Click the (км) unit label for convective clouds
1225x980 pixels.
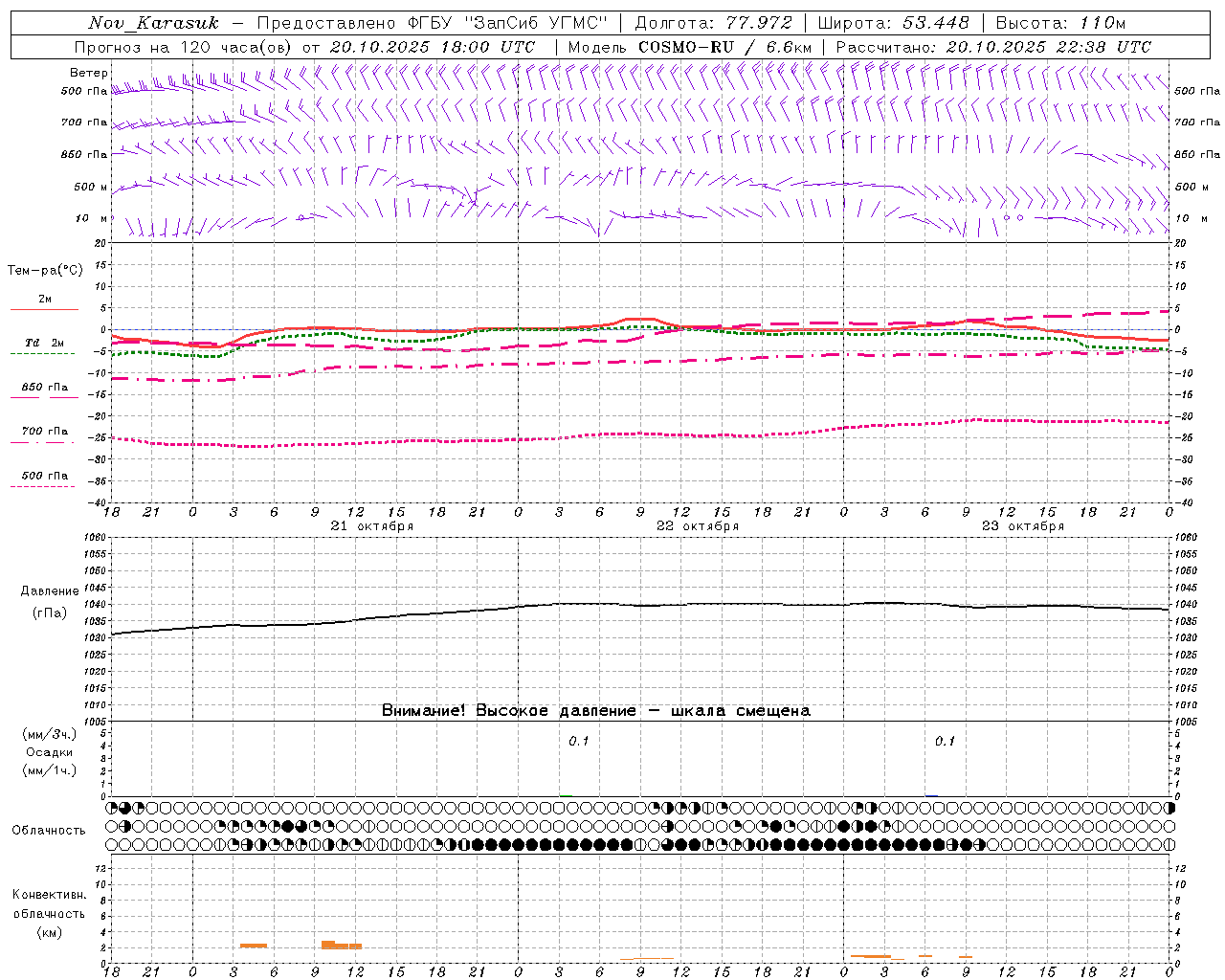point(50,932)
